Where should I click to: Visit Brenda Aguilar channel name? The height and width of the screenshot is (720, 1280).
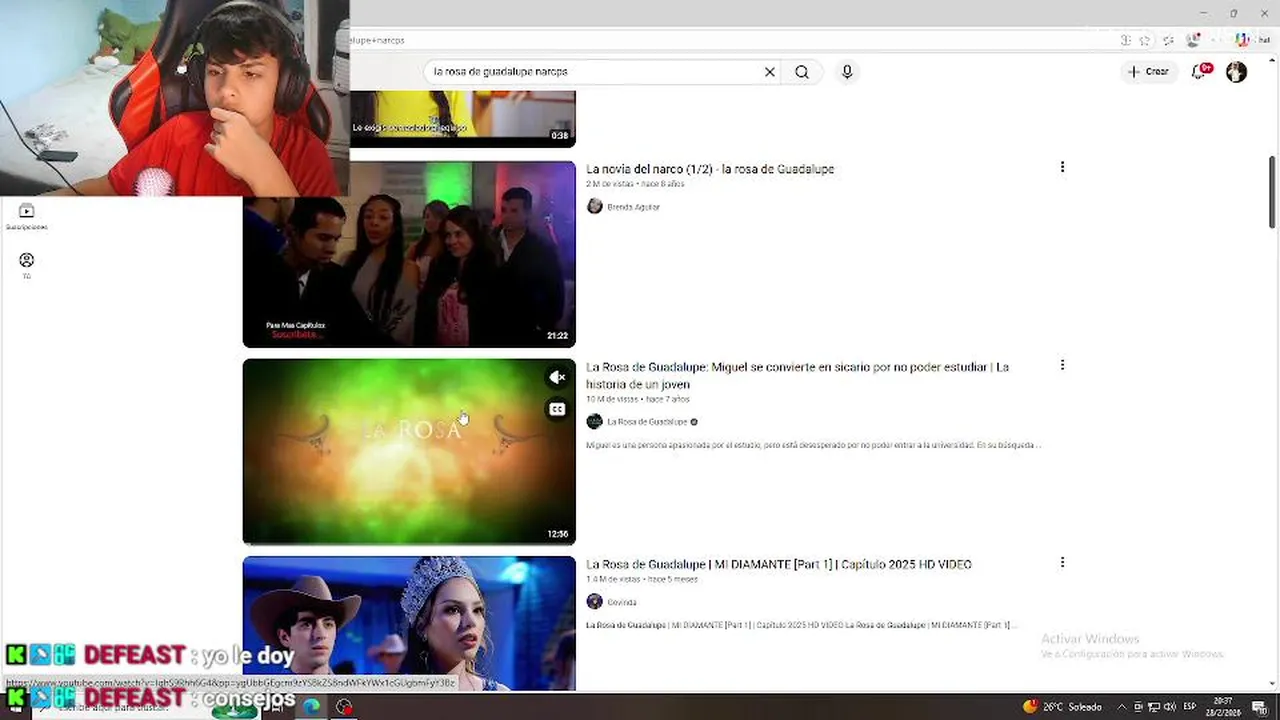point(633,207)
